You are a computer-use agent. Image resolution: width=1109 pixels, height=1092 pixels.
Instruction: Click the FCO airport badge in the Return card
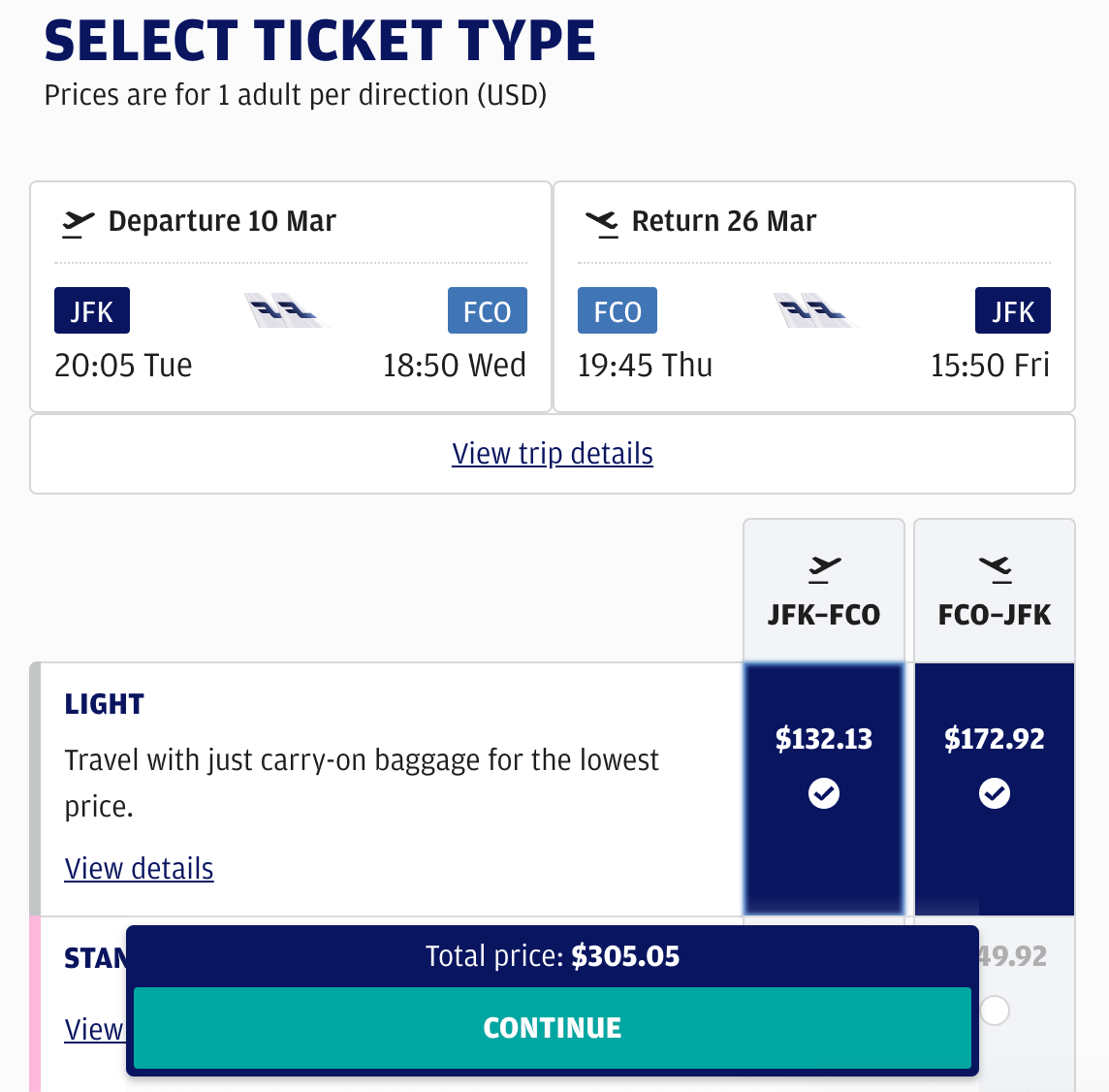pos(618,311)
